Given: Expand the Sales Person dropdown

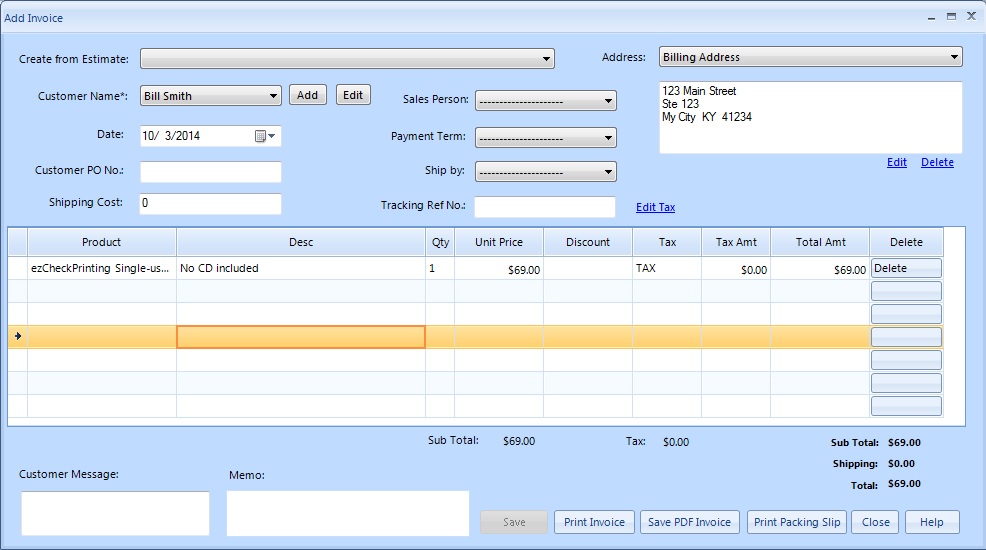Looking at the screenshot, I should click(x=609, y=101).
